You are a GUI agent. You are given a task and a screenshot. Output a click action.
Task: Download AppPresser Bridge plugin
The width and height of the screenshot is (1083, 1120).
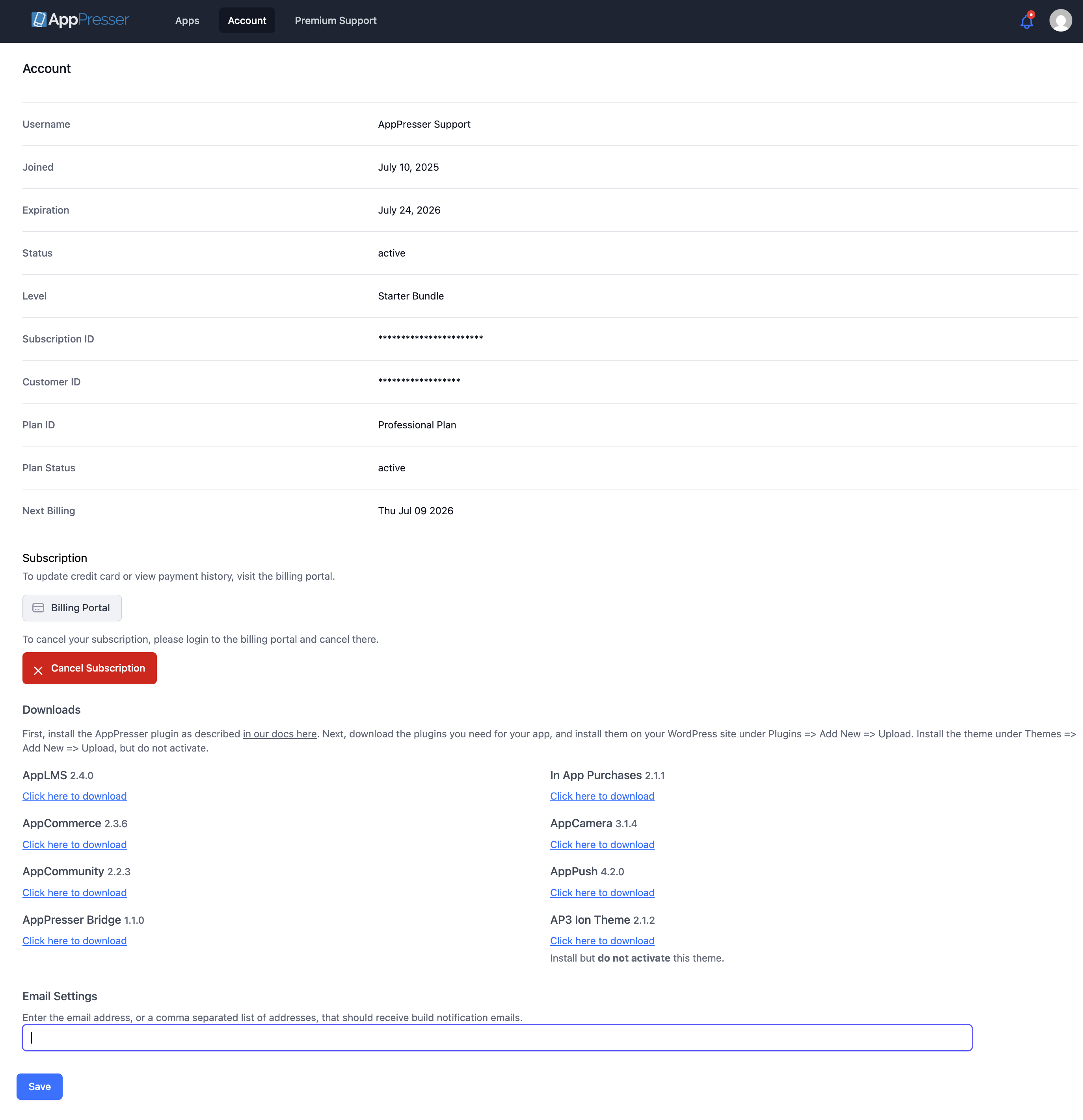74,941
